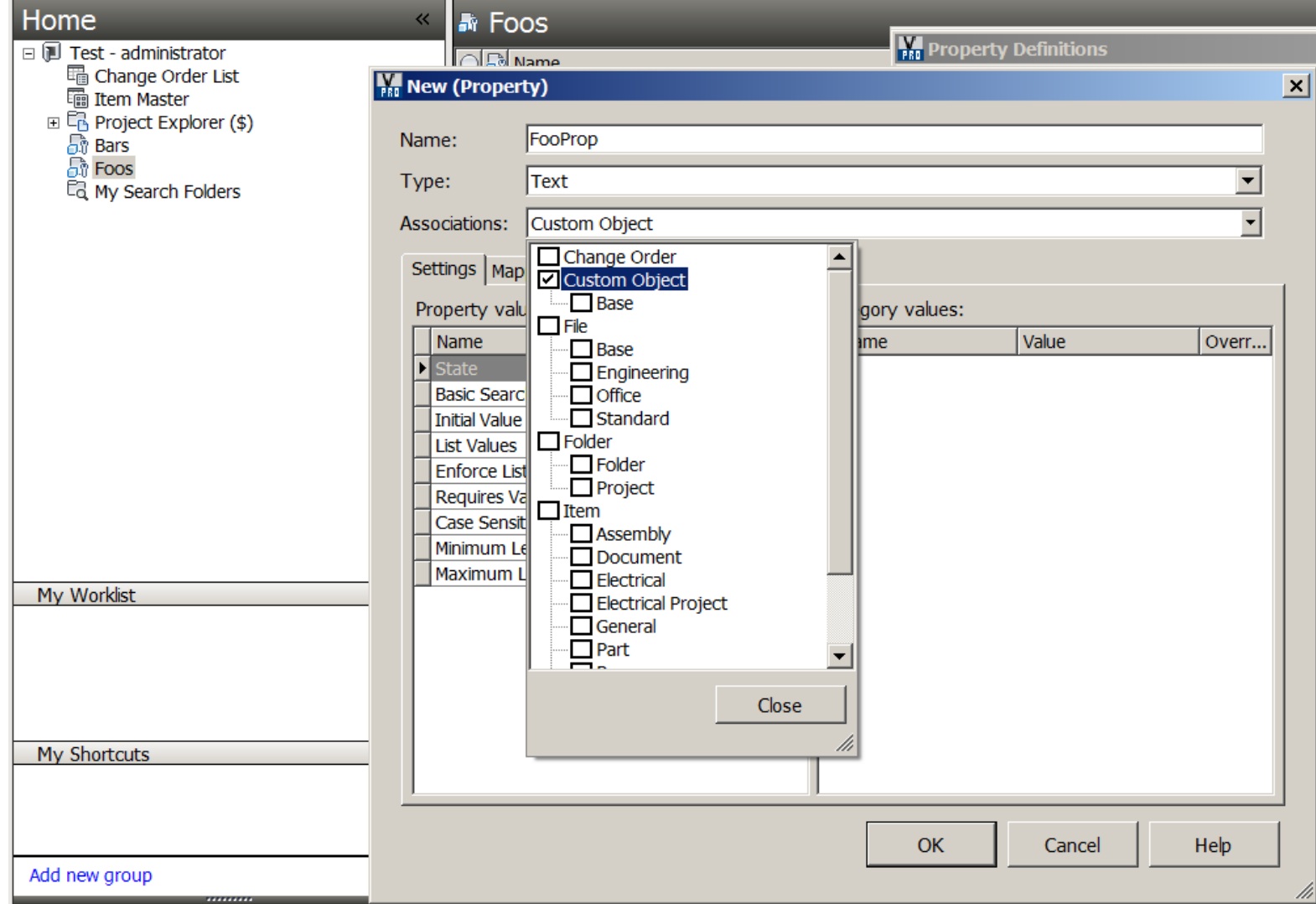Click OK to create the property
Screen dimensions: 1316x904
pyautogui.click(x=930, y=844)
